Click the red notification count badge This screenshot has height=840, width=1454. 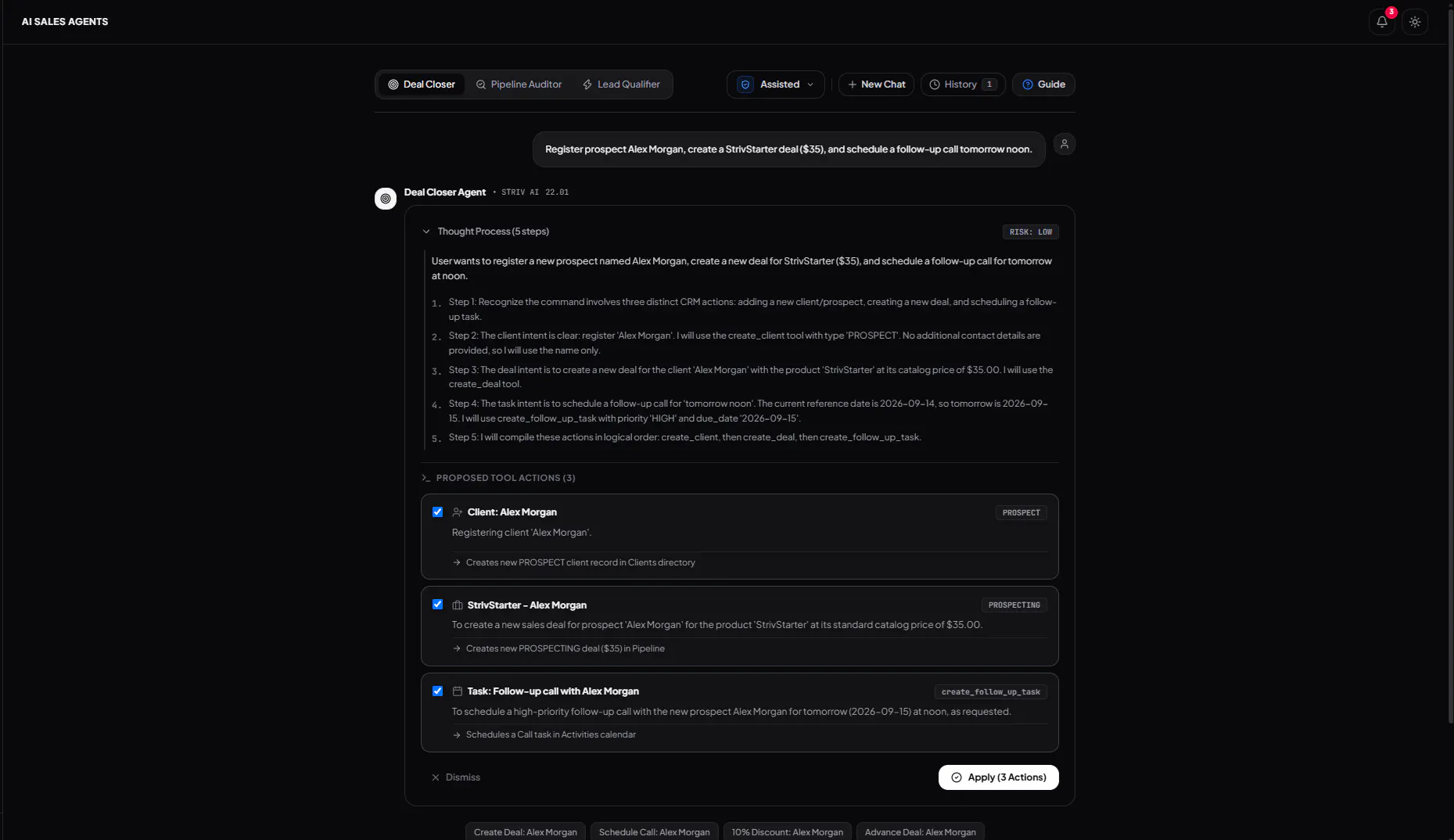pyautogui.click(x=1391, y=13)
